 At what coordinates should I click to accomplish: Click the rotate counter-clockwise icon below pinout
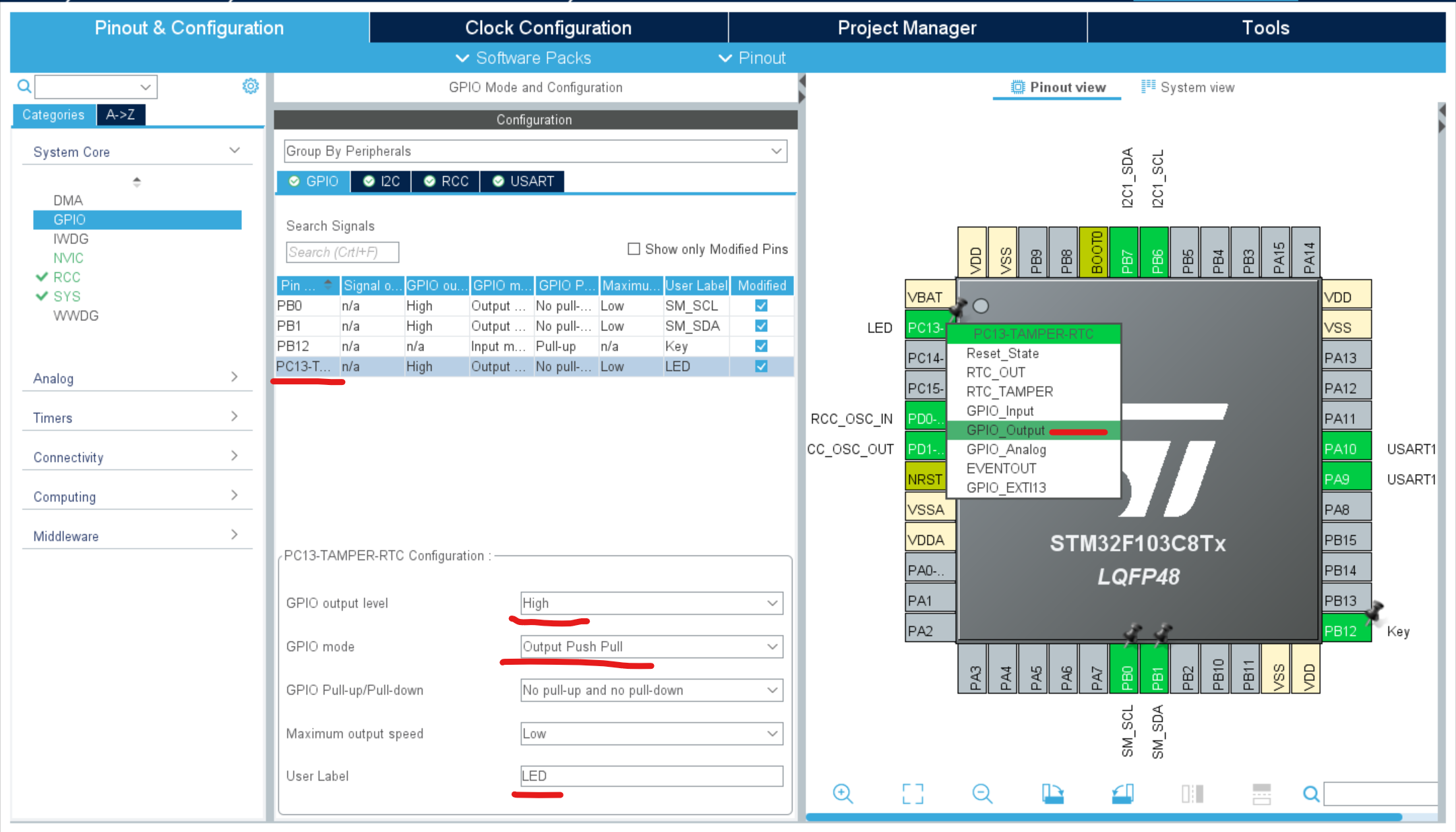coord(1122,794)
